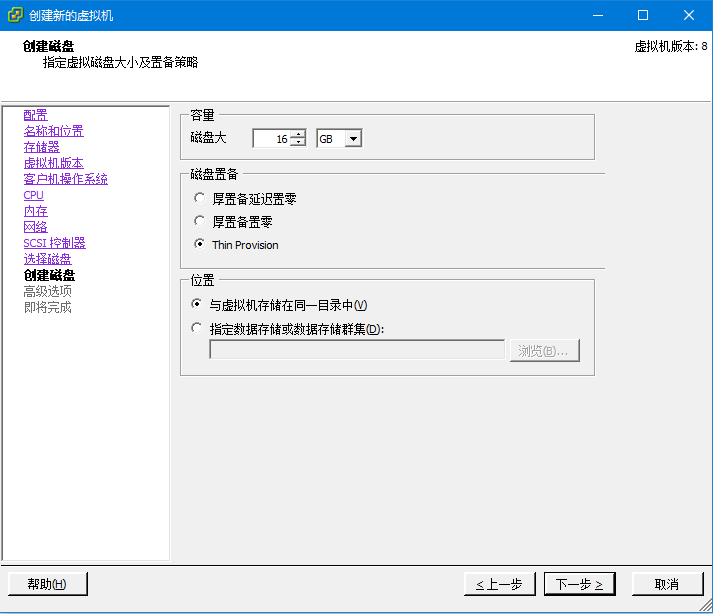Open the GB unit dropdown

[x=353, y=139]
